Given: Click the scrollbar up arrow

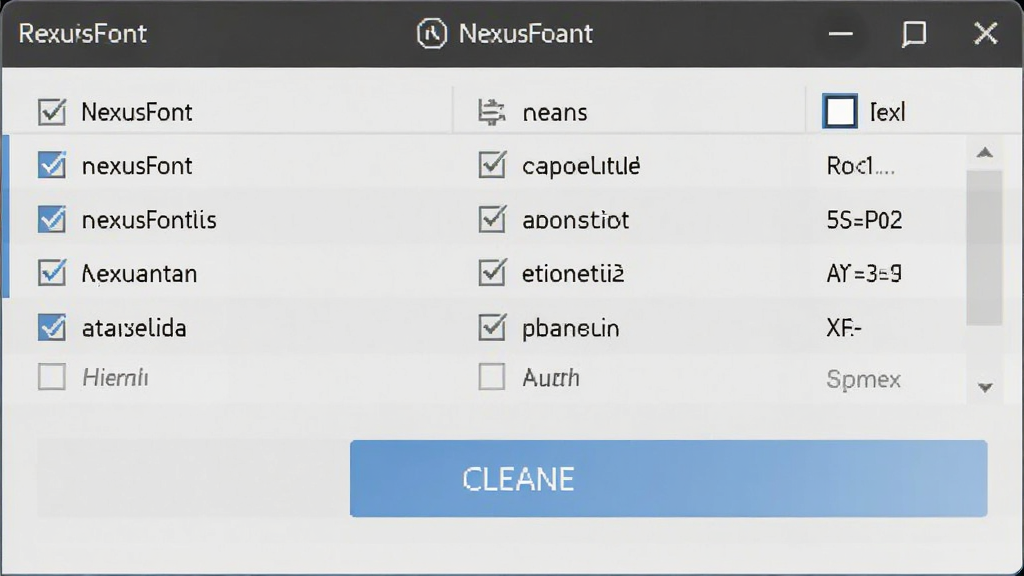Looking at the screenshot, I should point(985,153).
